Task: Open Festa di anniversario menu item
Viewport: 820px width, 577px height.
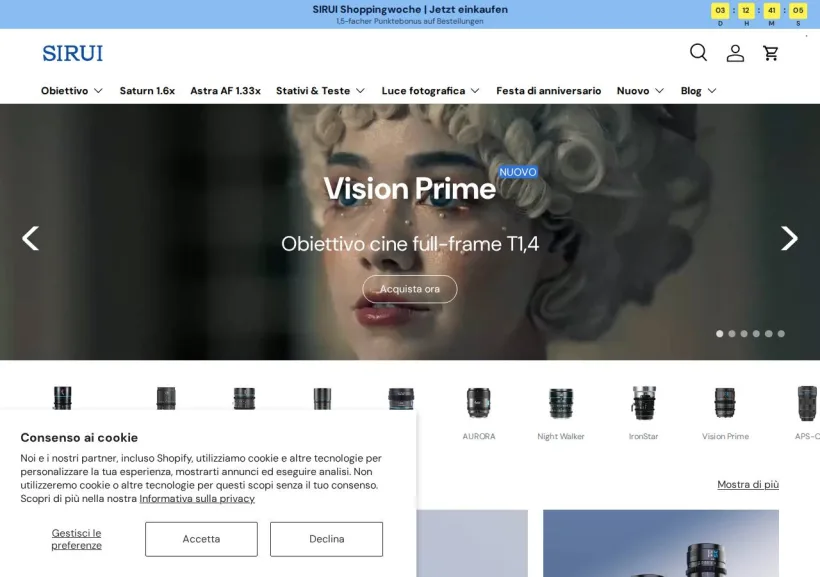Action: [x=549, y=91]
